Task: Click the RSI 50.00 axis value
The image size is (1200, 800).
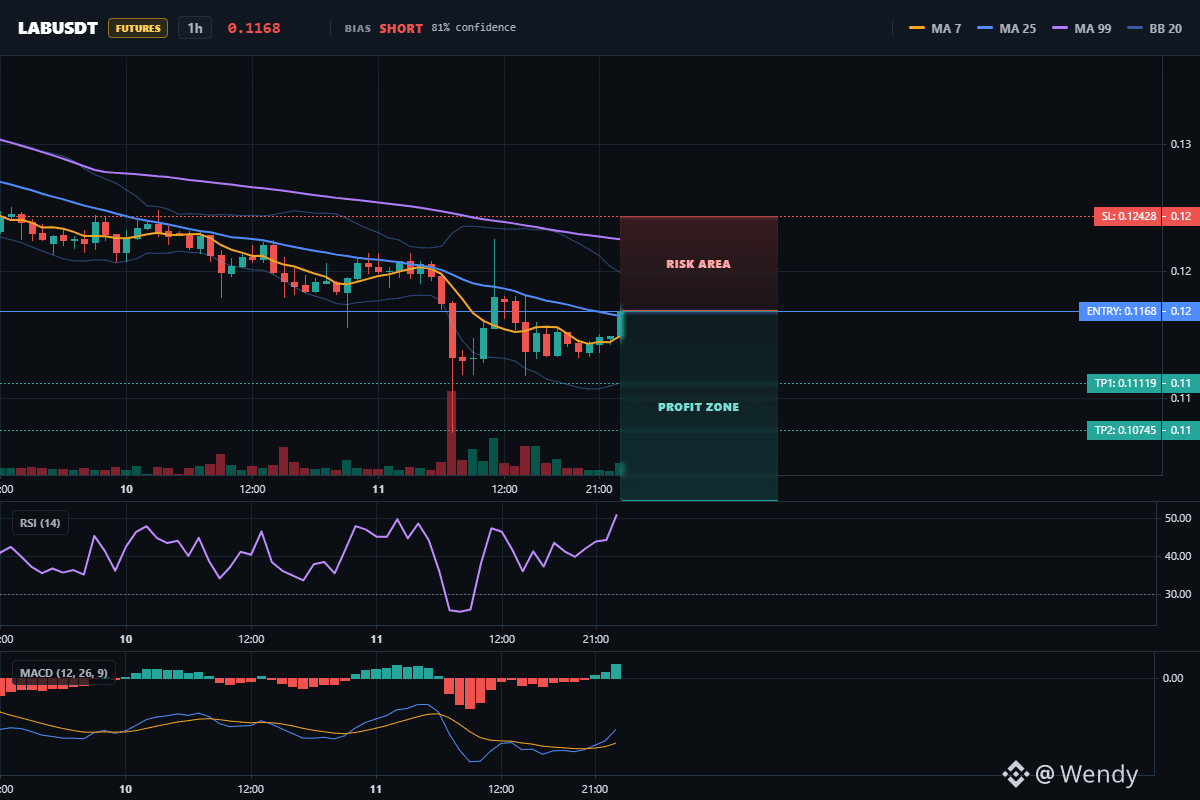Action: [x=1177, y=518]
